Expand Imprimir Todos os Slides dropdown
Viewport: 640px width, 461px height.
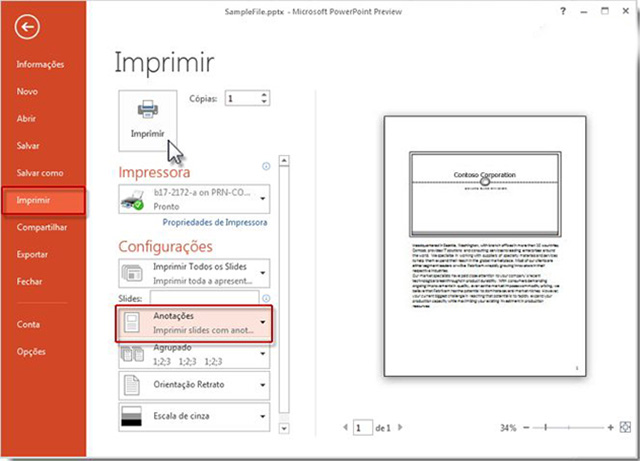click(x=194, y=273)
